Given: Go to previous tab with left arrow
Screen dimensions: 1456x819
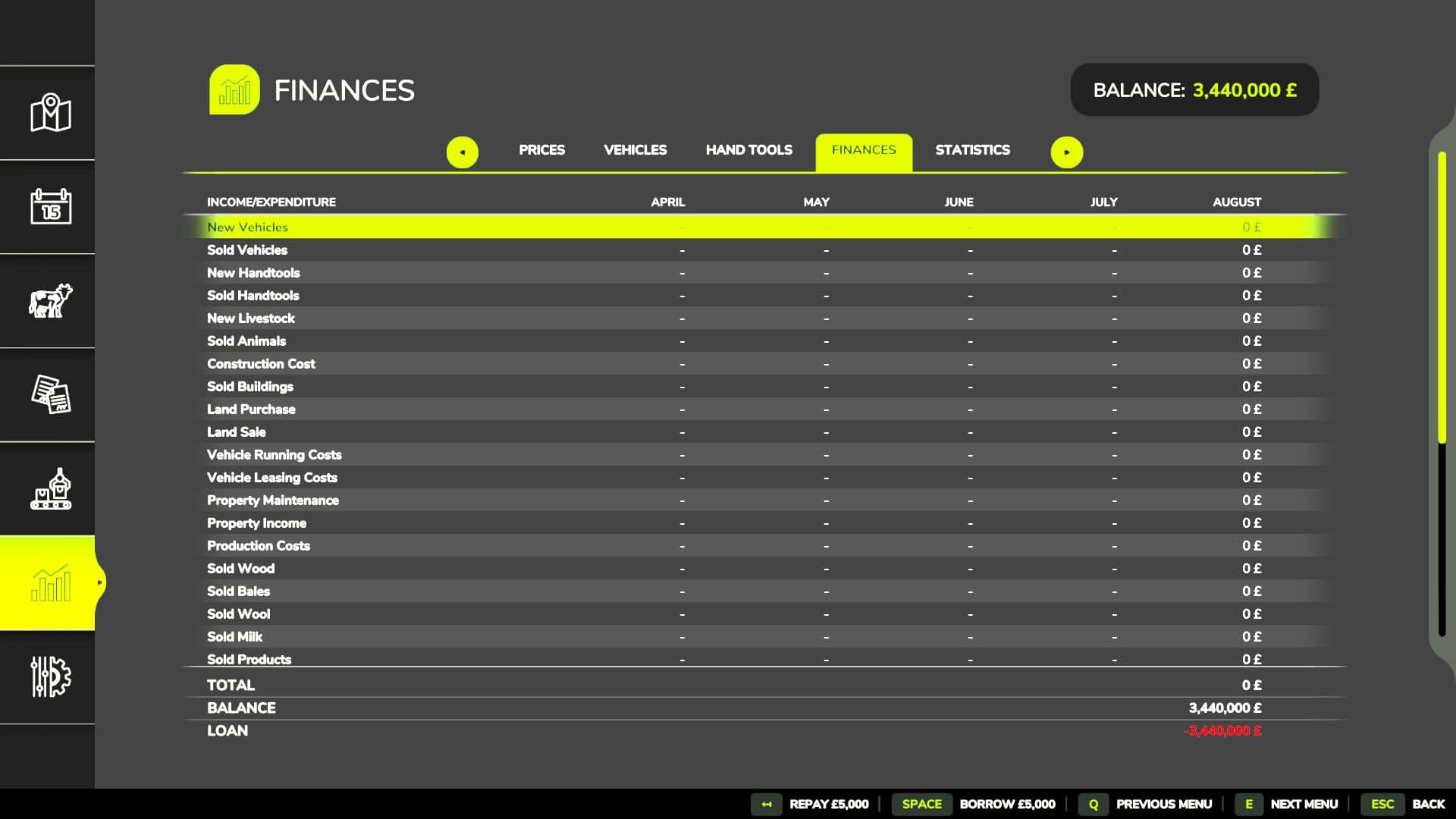Looking at the screenshot, I should point(462,152).
